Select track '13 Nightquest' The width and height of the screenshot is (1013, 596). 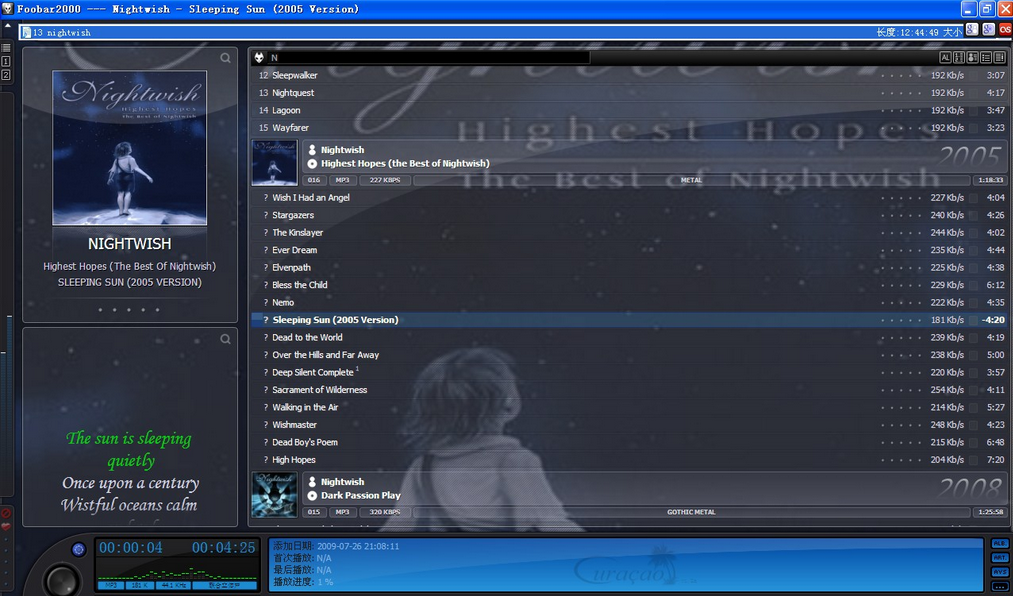(629, 92)
